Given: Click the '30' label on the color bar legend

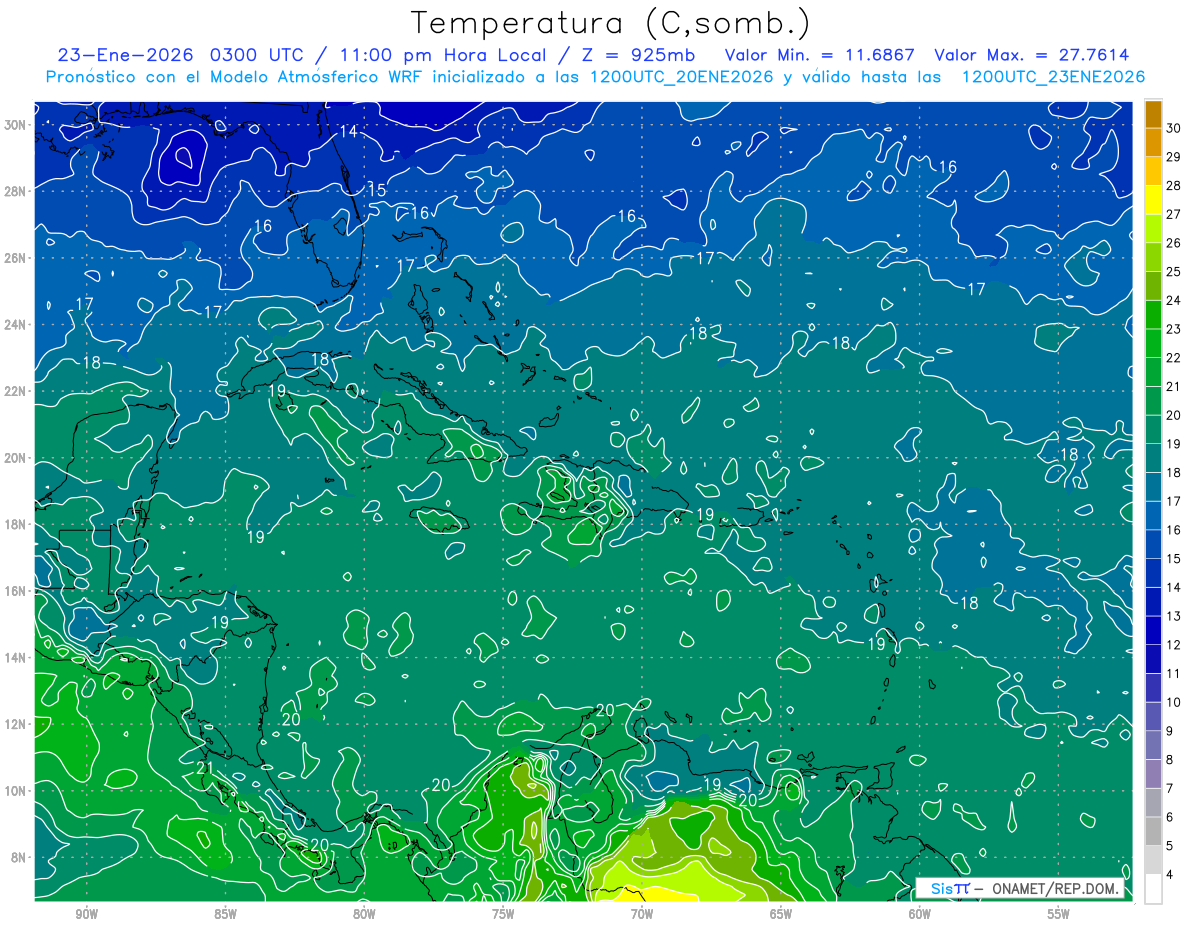Looking at the screenshot, I should (1174, 128).
